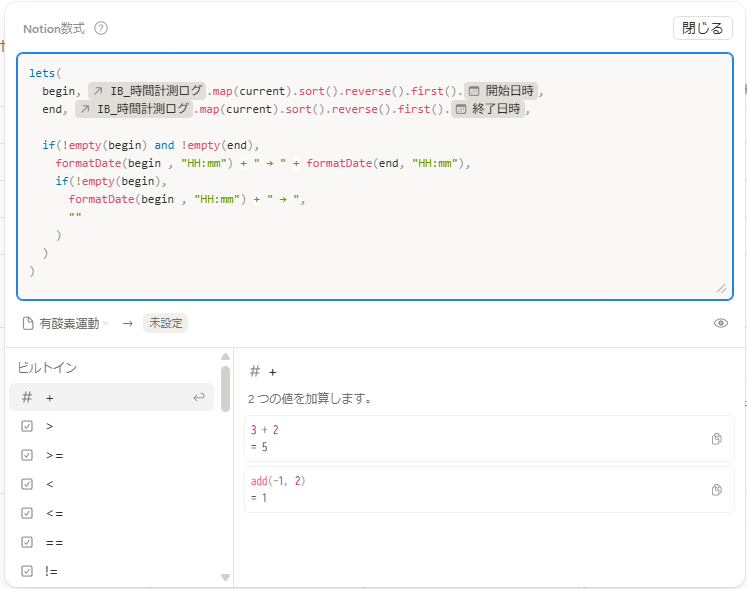The image size is (747, 589).
Task: Click the '.sort()' call on begin line
Action: coord(315,91)
